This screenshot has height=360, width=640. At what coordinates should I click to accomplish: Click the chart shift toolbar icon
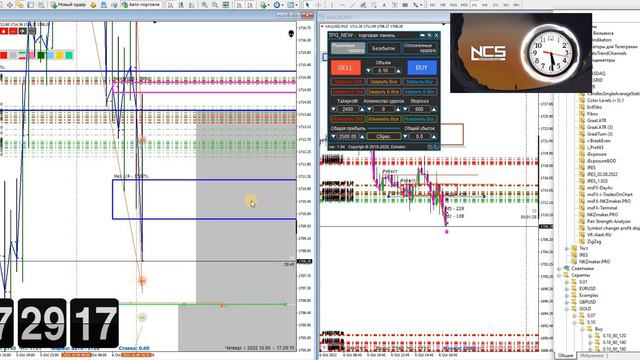click(x=250, y=5)
